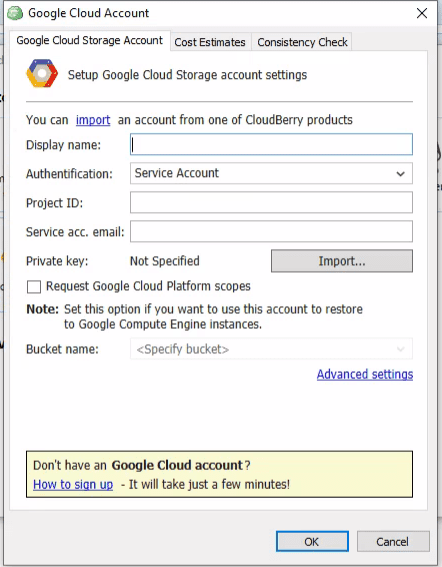Enable Request Google Cloud Platform scopes checkbox
The image size is (442, 567).
click(x=34, y=287)
